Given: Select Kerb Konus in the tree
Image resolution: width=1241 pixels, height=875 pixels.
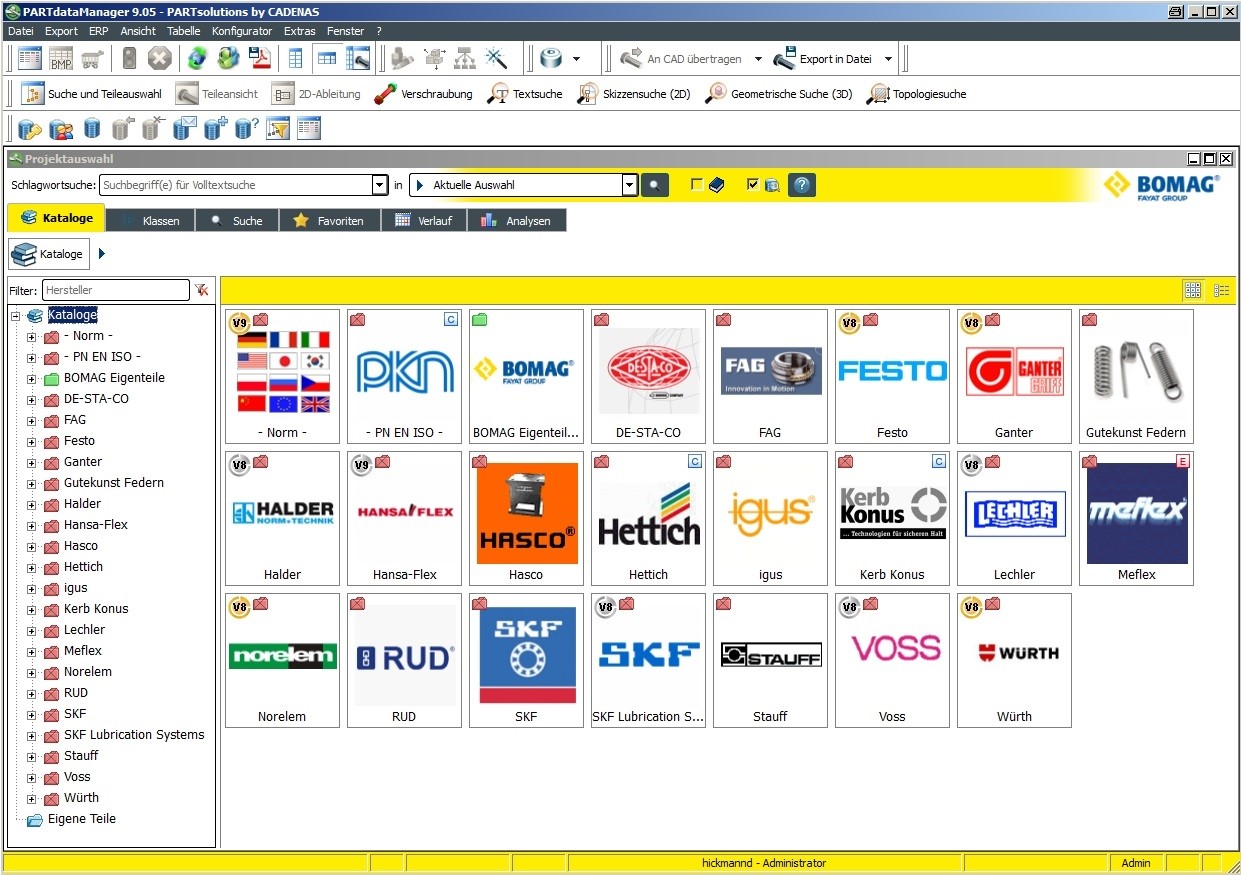Looking at the screenshot, I should (96, 609).
